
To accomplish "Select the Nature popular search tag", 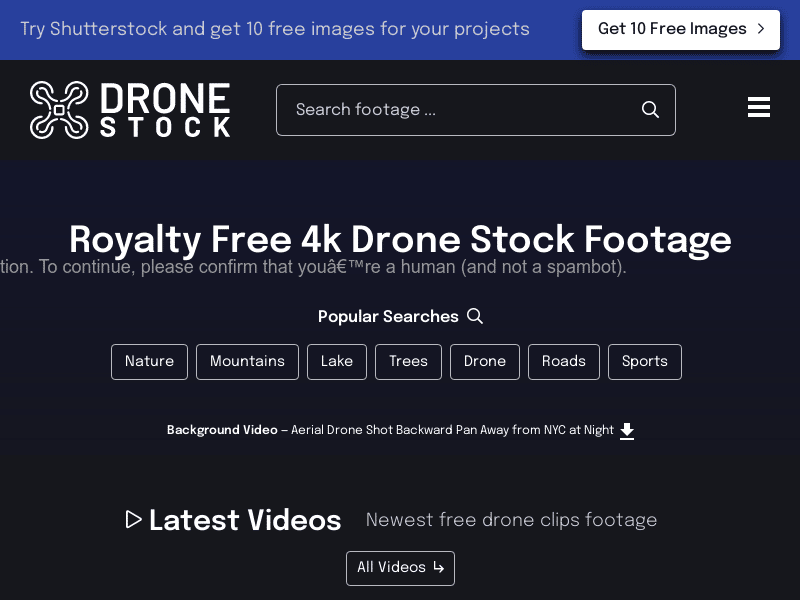I will click(149, 362).
